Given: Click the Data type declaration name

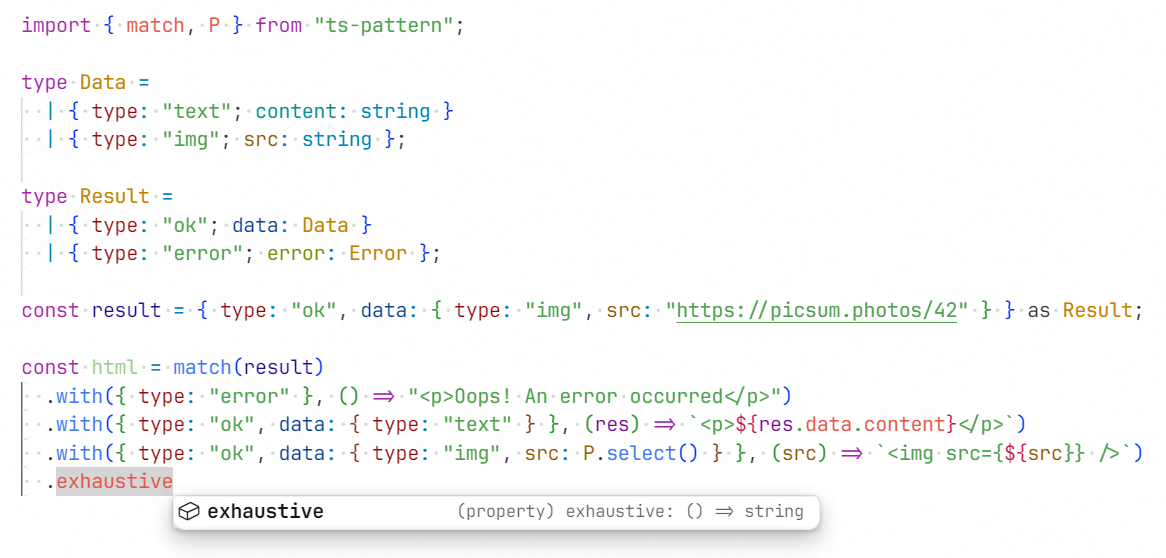Looking at the screenshot, I should click(103, 83).
